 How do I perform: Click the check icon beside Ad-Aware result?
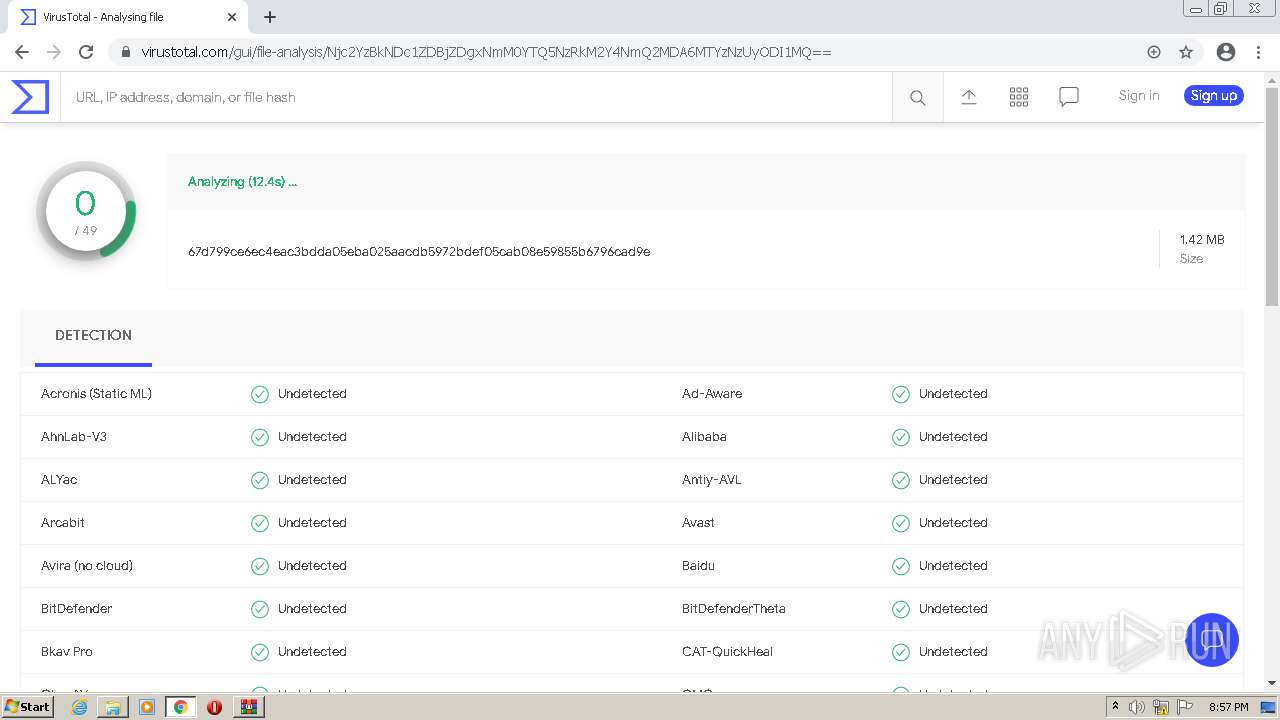[x=901, y=394]
